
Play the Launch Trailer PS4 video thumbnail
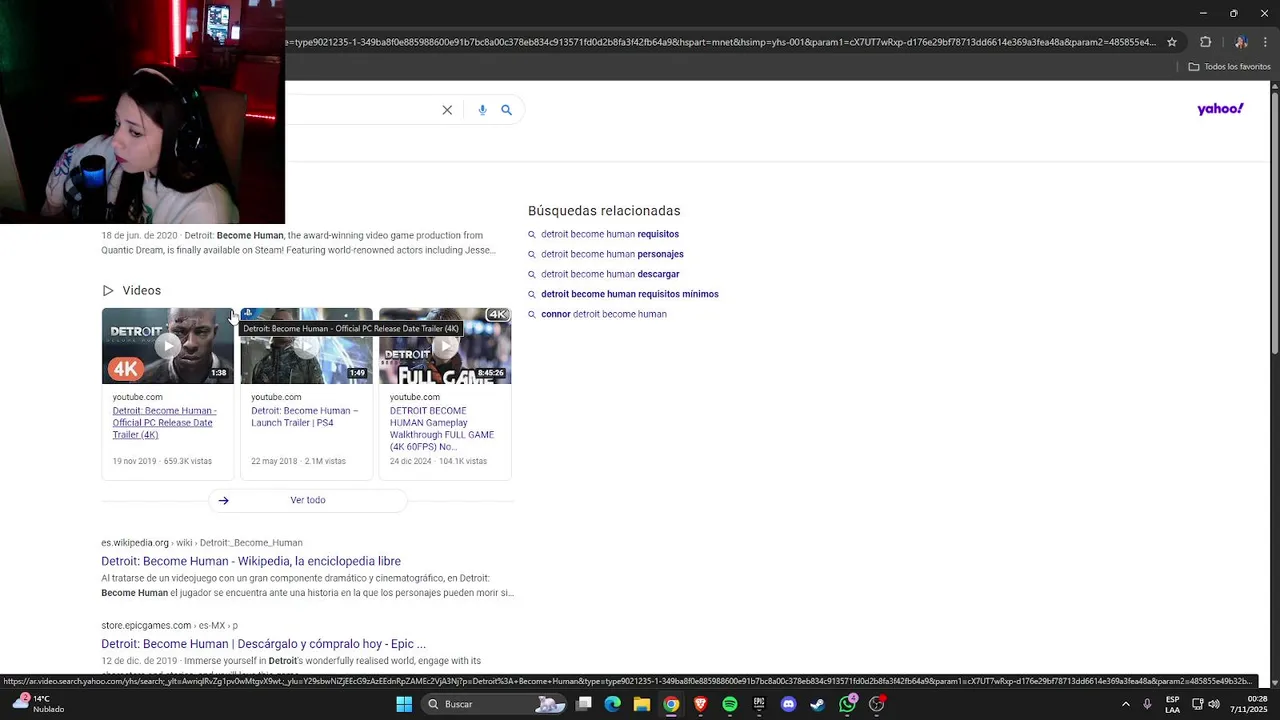(306, 346)
